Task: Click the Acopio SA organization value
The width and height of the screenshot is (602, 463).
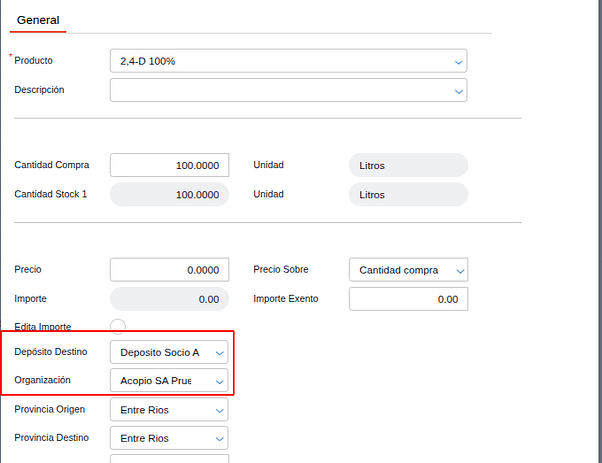Action: tap(160, 381)
